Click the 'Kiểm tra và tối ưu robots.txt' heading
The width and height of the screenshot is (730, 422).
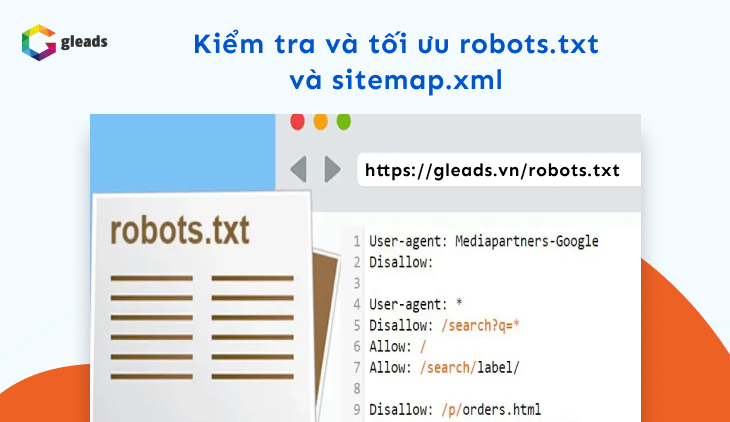[x=397, y=45]
